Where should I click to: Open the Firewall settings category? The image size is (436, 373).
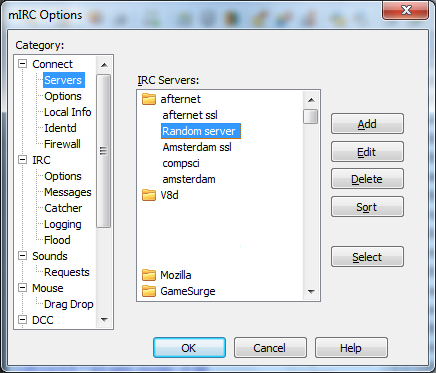(62, 144)
